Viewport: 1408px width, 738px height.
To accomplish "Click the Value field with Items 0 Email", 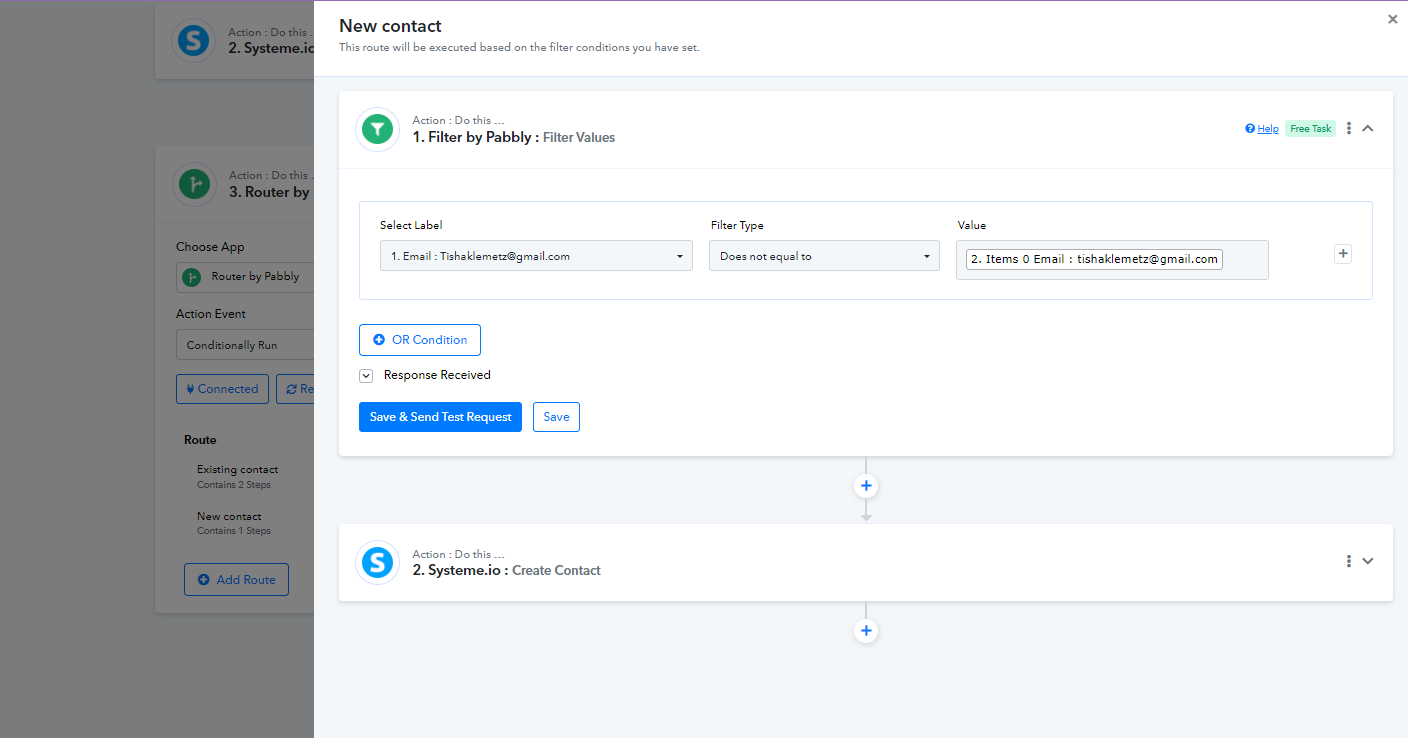I will (1112, 259).
